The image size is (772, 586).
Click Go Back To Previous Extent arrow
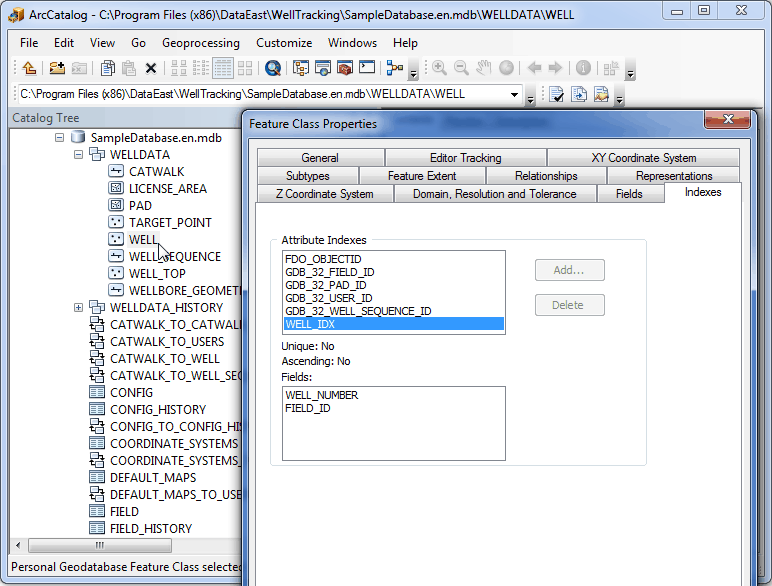coord(534,68)
